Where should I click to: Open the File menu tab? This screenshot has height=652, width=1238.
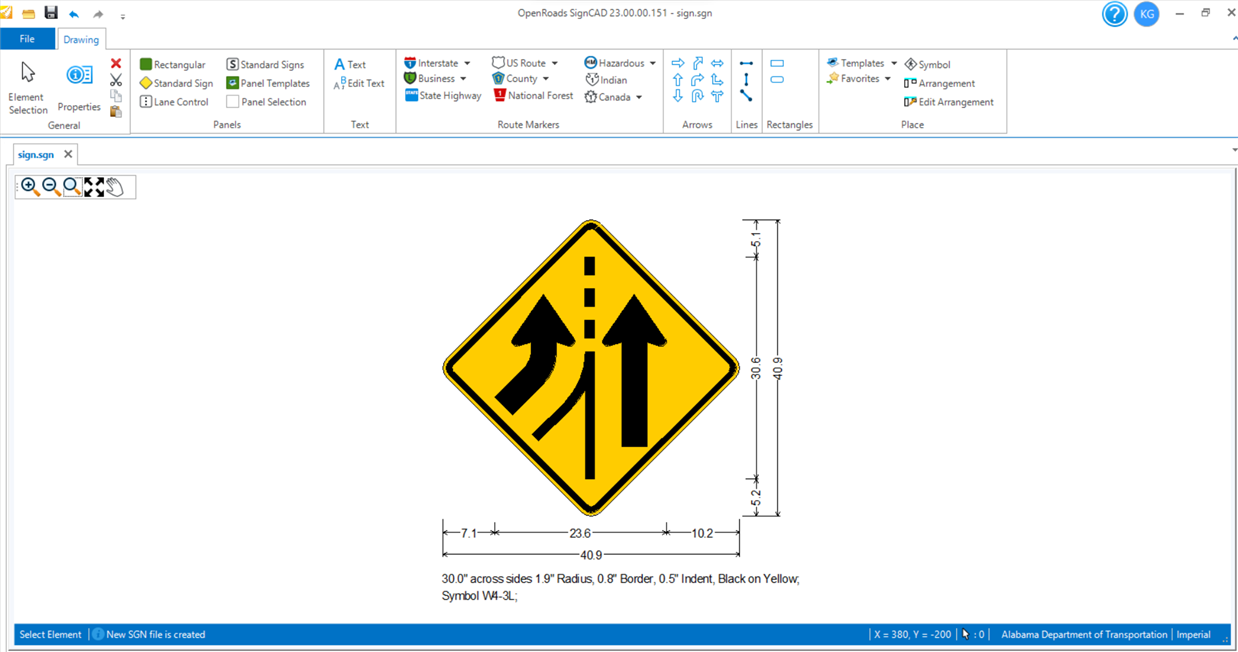[x=27, y=39]
